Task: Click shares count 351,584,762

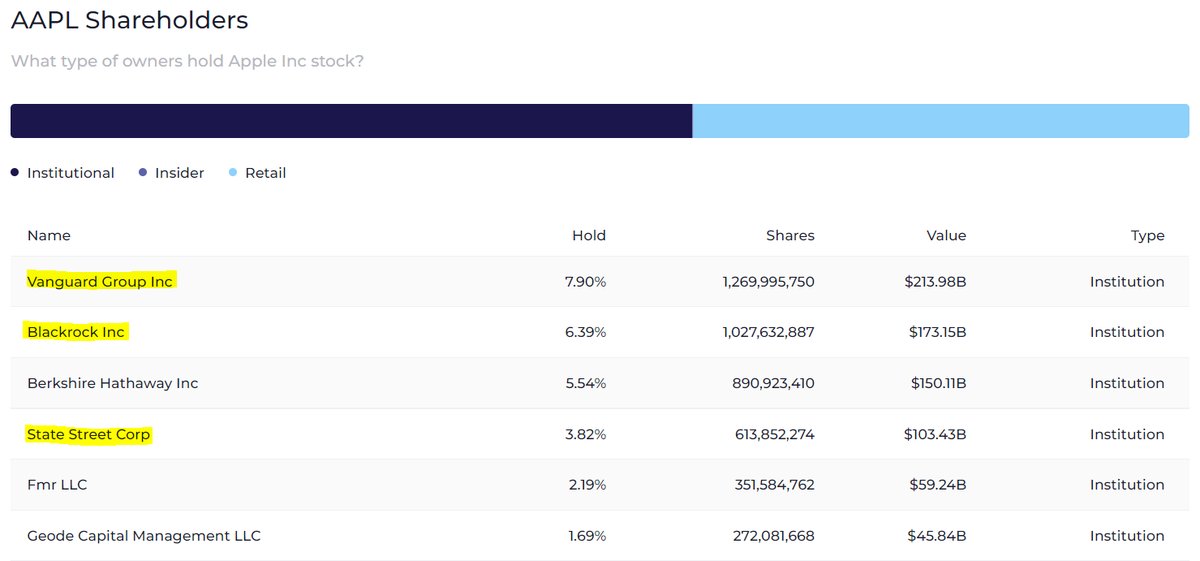Action: (774, 485)
